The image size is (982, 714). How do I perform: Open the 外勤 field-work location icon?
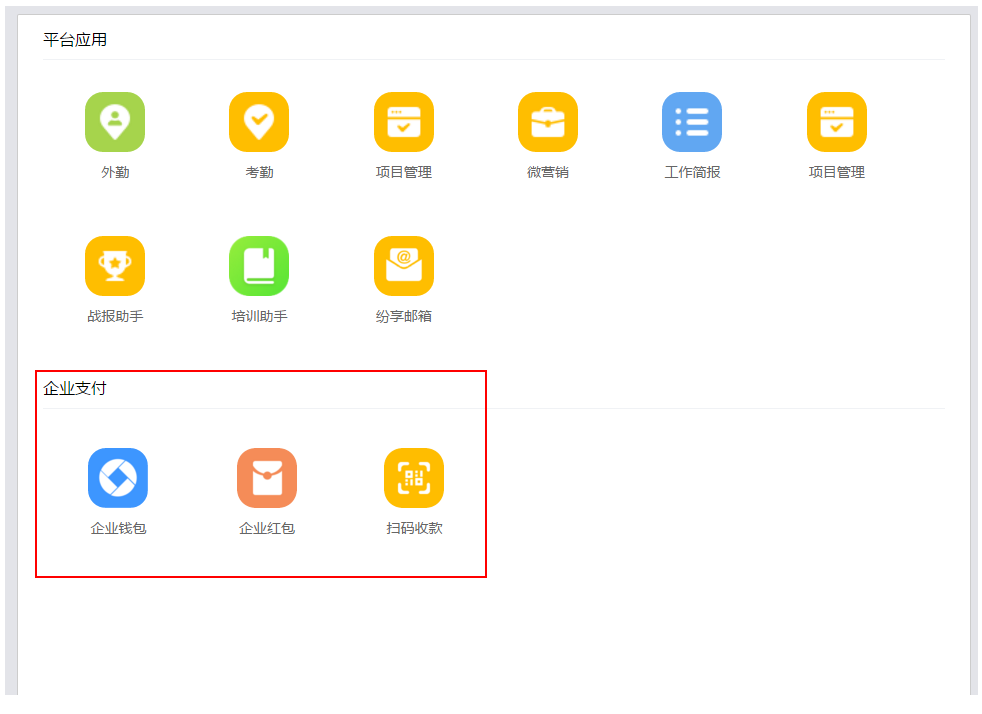(115, 122)
